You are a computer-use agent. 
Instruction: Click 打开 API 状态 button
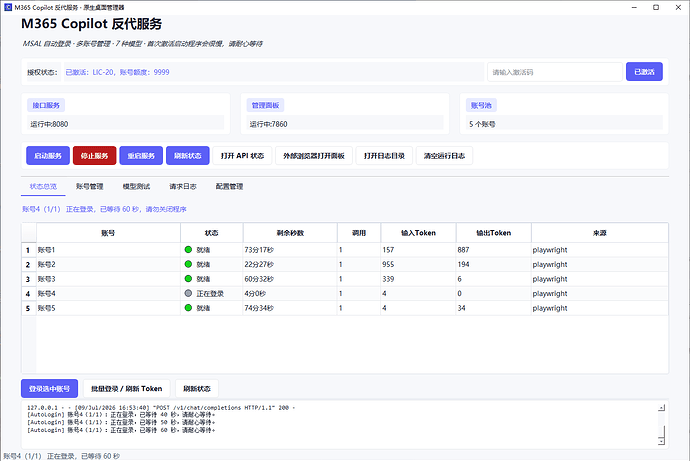[242, 156]
